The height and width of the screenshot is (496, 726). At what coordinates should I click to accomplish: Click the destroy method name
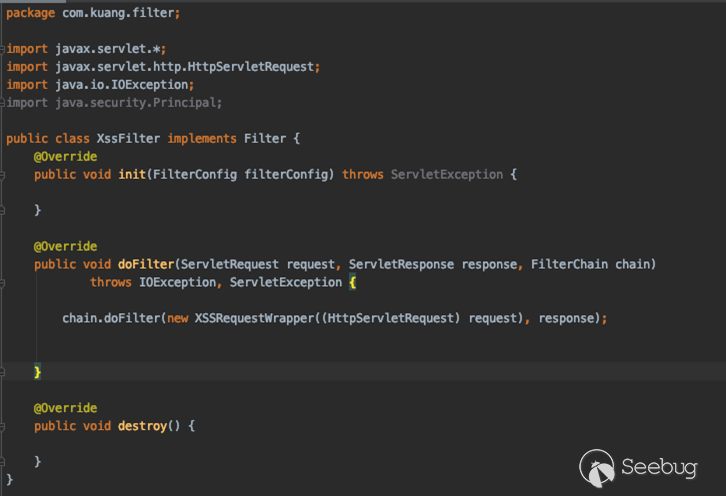142,426
